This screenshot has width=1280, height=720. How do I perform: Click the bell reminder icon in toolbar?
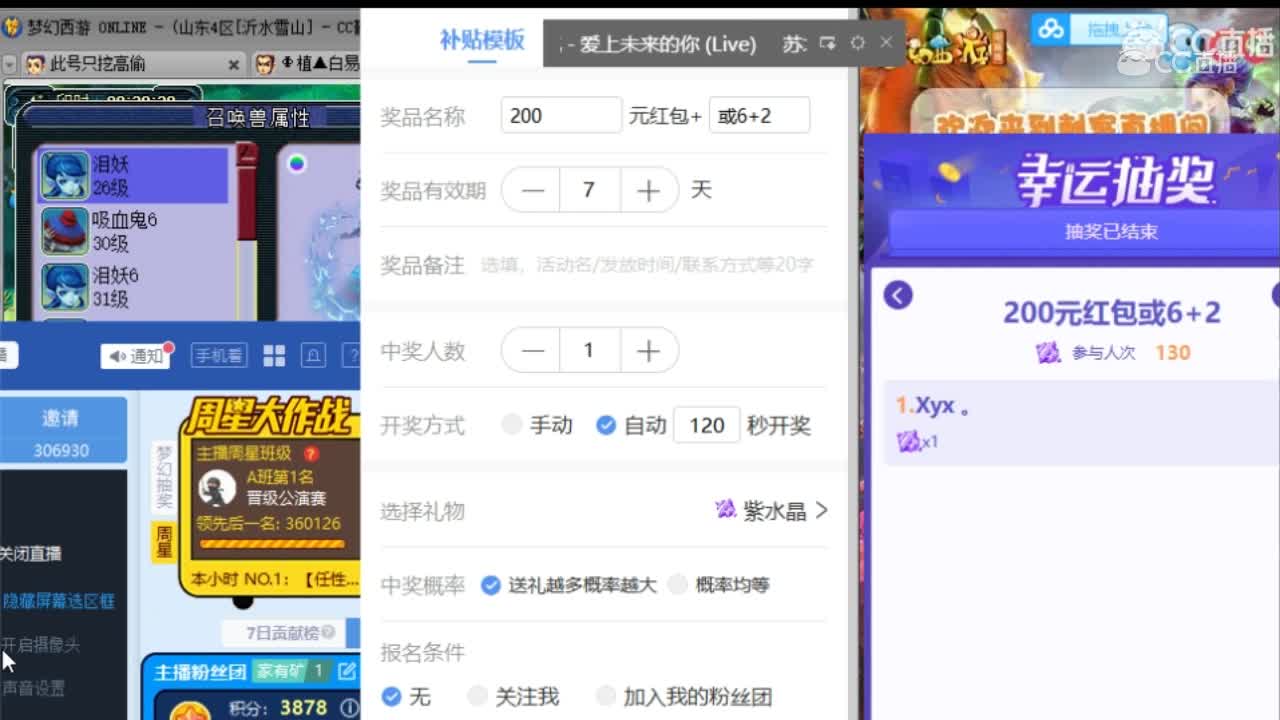tap(313, 356)
